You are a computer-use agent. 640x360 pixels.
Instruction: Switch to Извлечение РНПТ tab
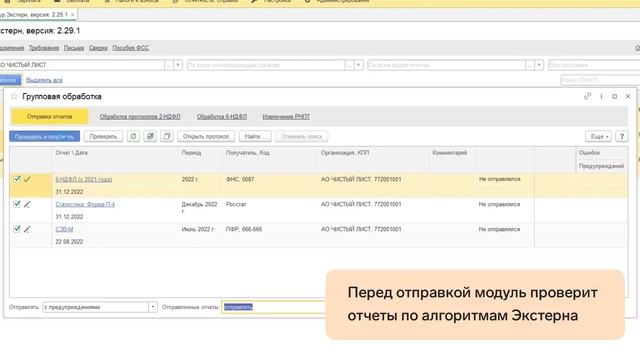[286, 117]
